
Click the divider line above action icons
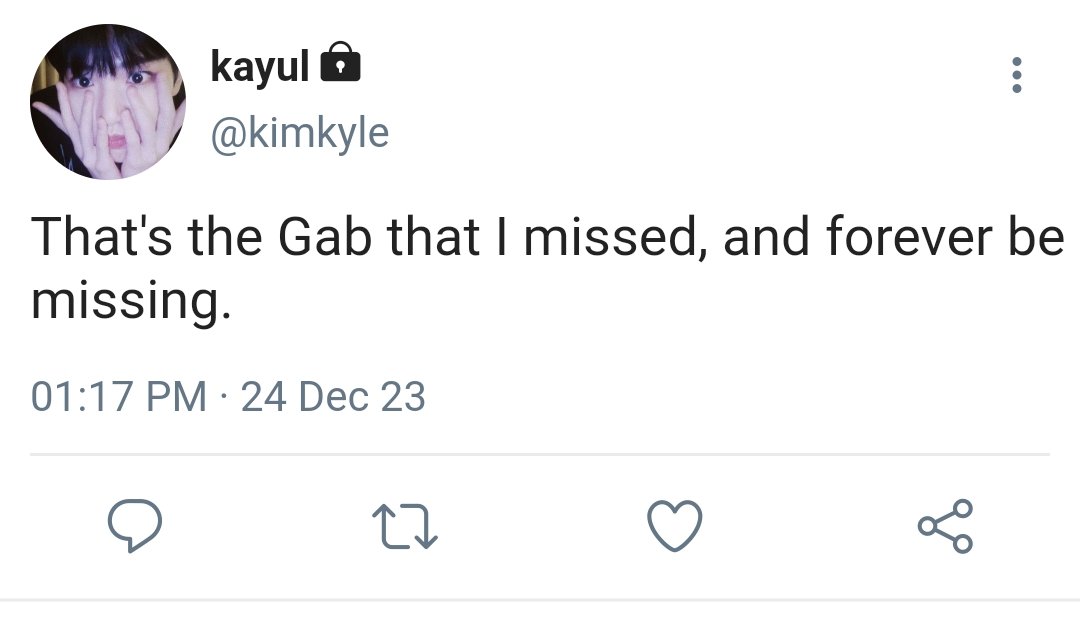tap(540, 455)
